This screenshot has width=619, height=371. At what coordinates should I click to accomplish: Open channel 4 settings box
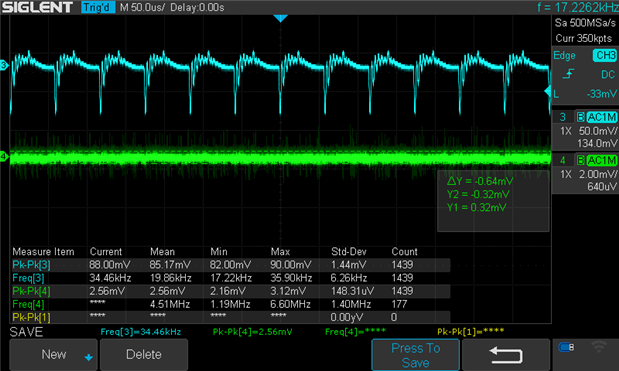click(x=585, y=174)
